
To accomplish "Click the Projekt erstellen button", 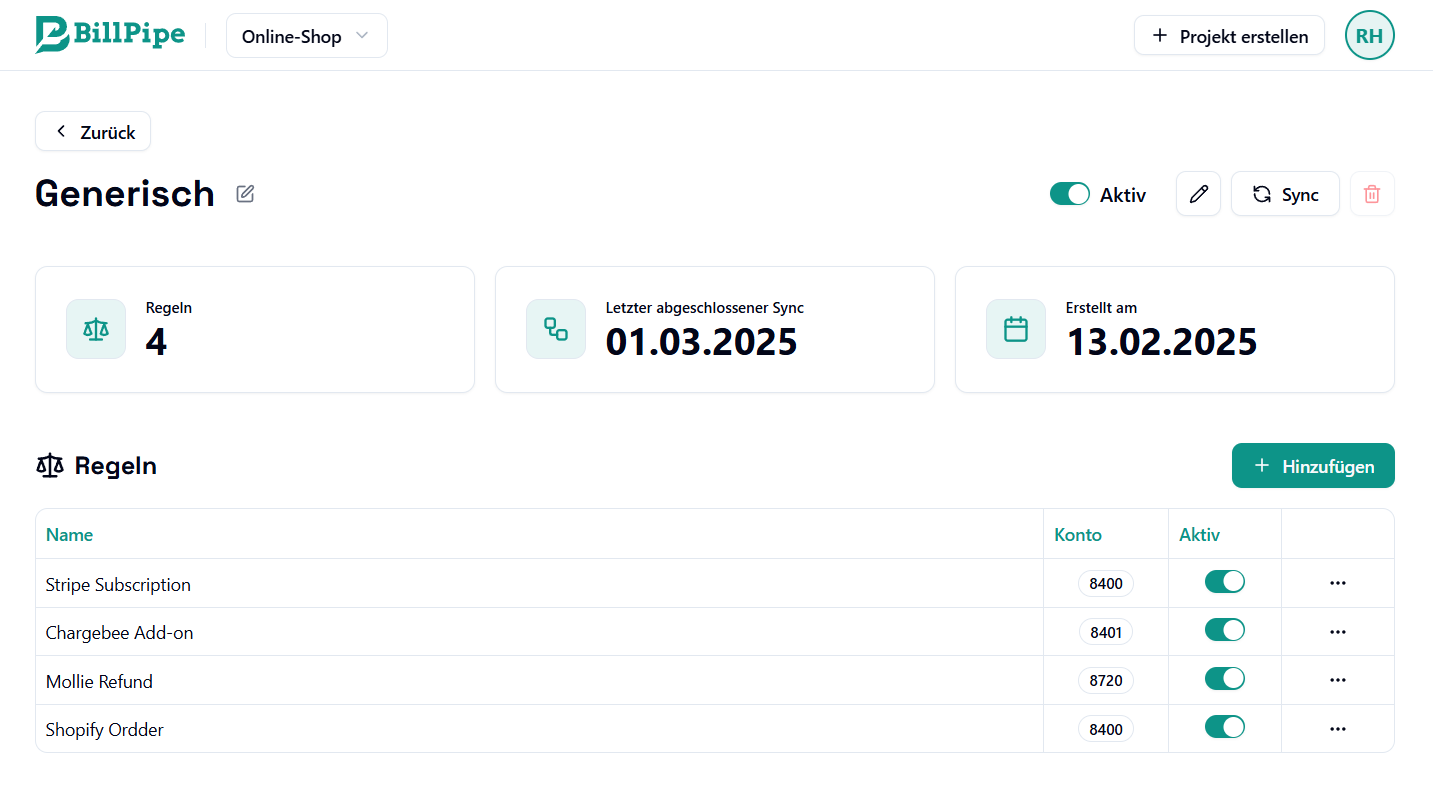I will 1229,36.
